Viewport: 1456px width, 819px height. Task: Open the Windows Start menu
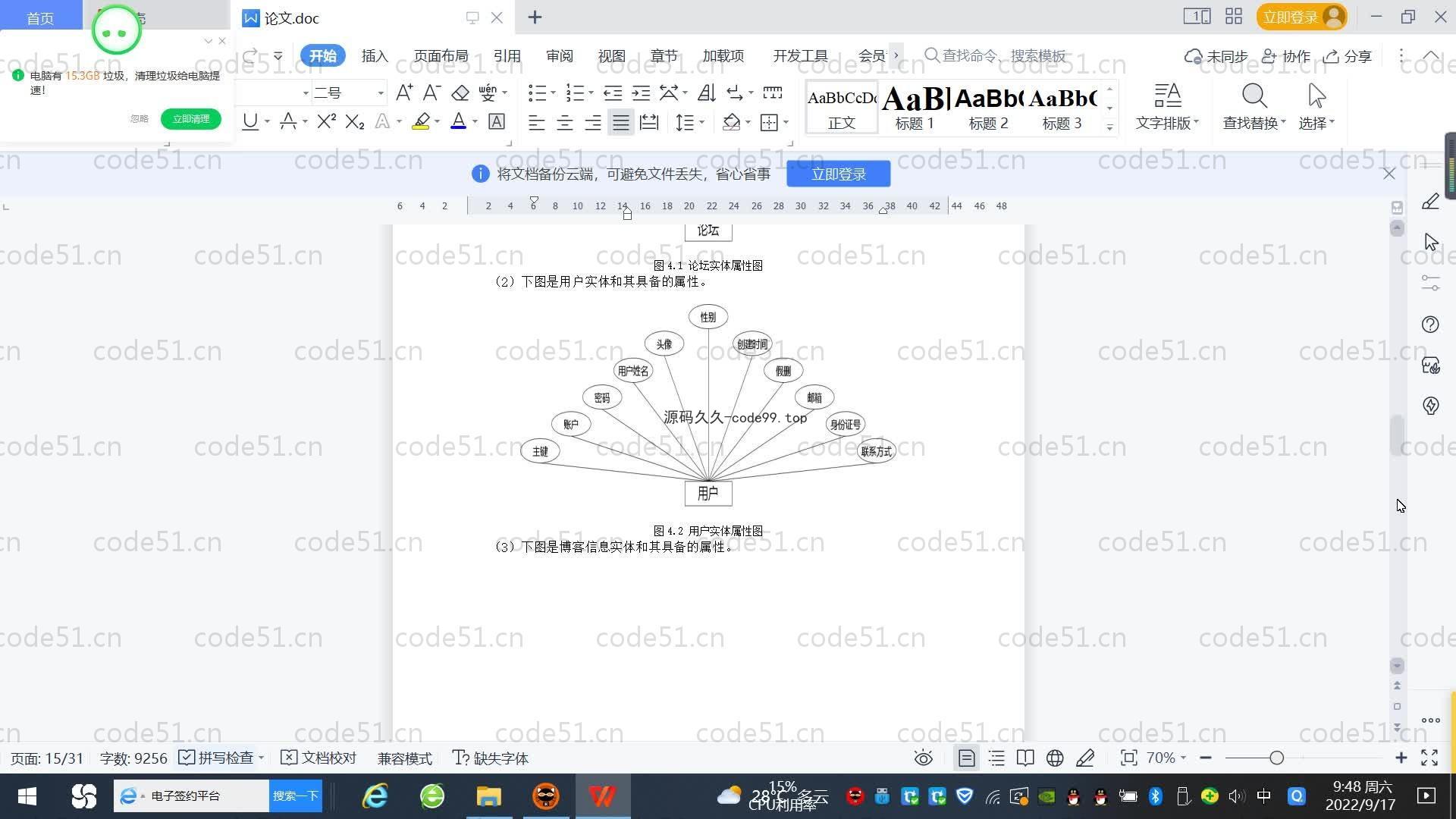click(x=27, y=796)
